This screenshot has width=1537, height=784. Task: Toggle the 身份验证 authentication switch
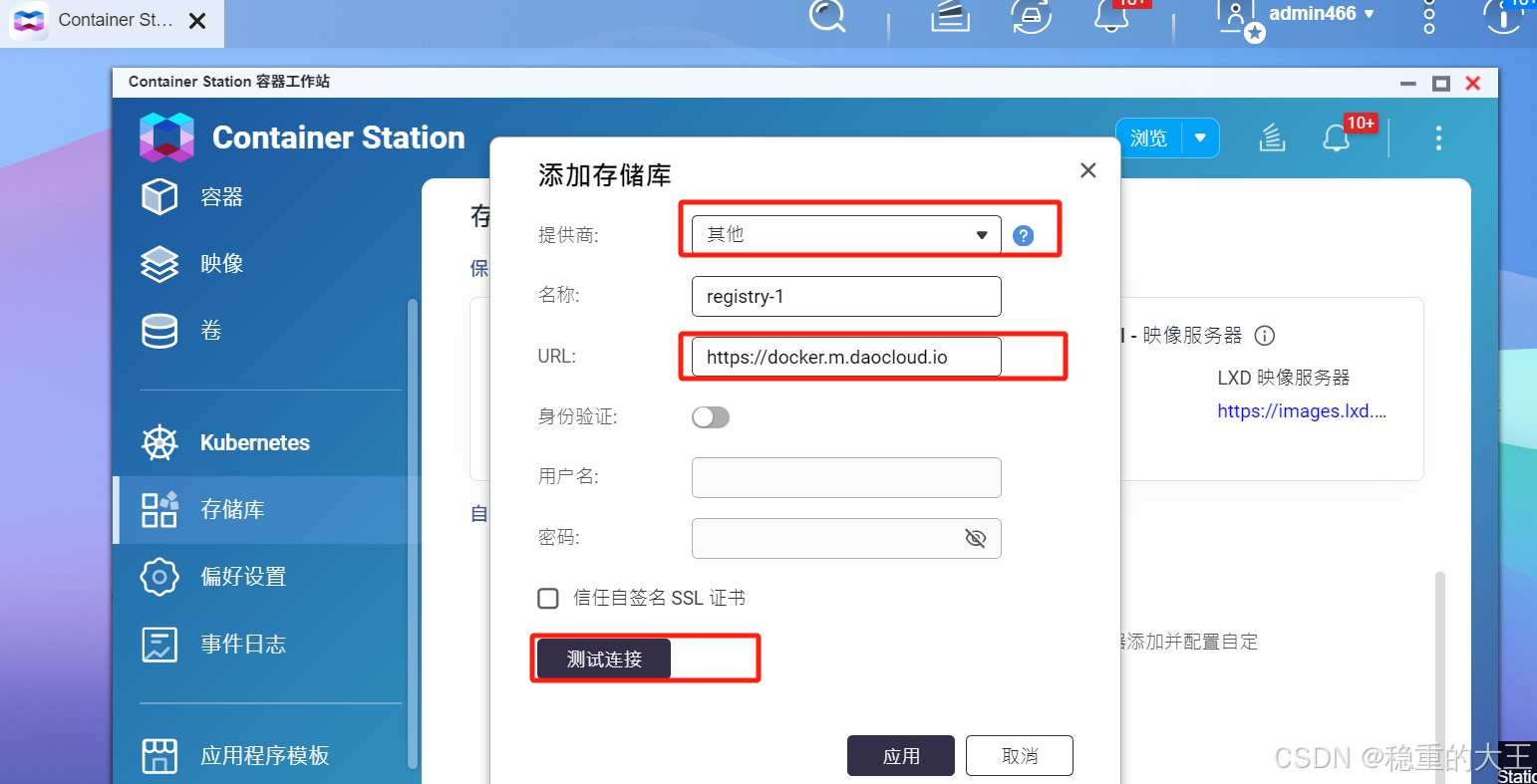(711, 417)
